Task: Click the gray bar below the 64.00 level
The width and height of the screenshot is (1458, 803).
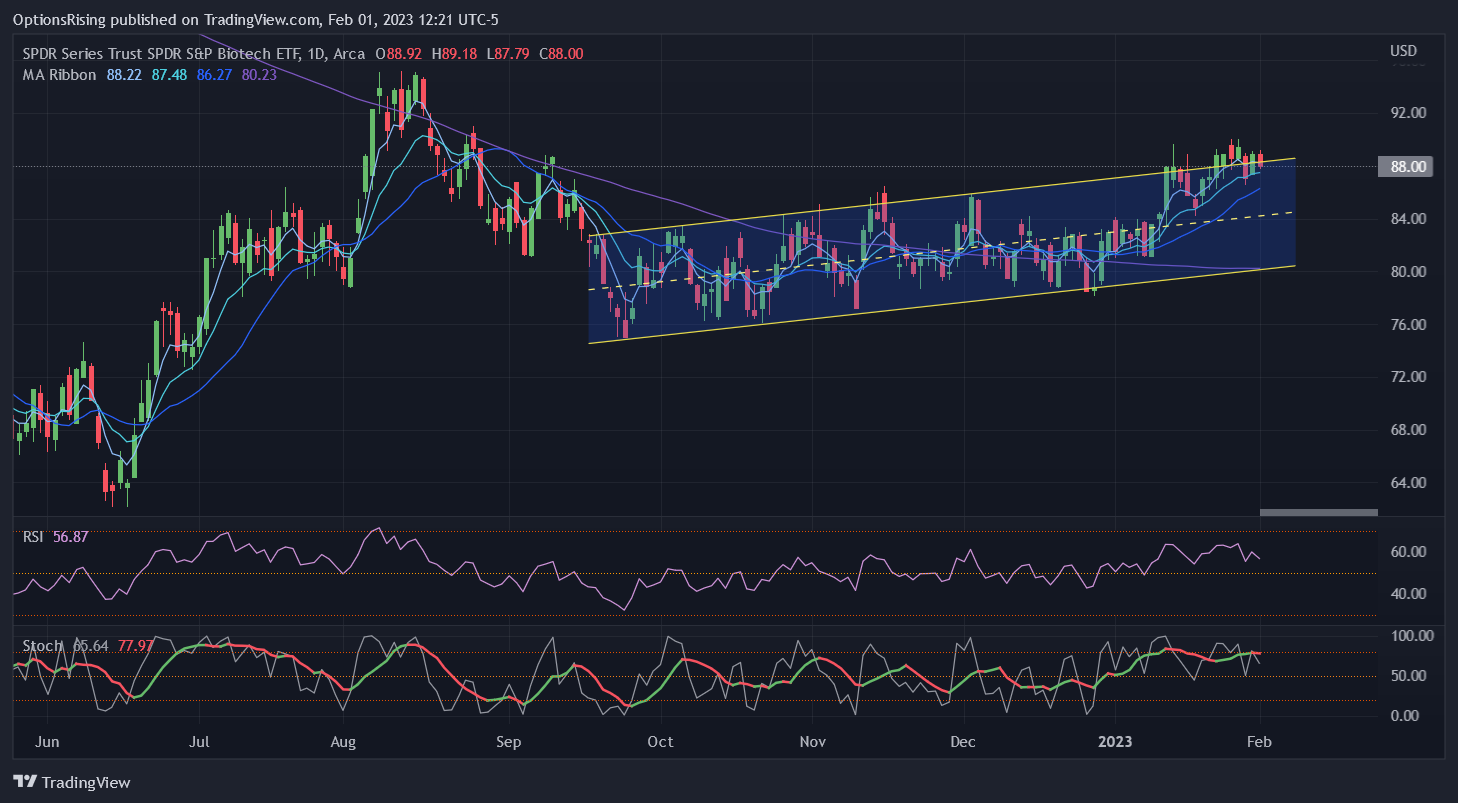Action: point(1318,512)
